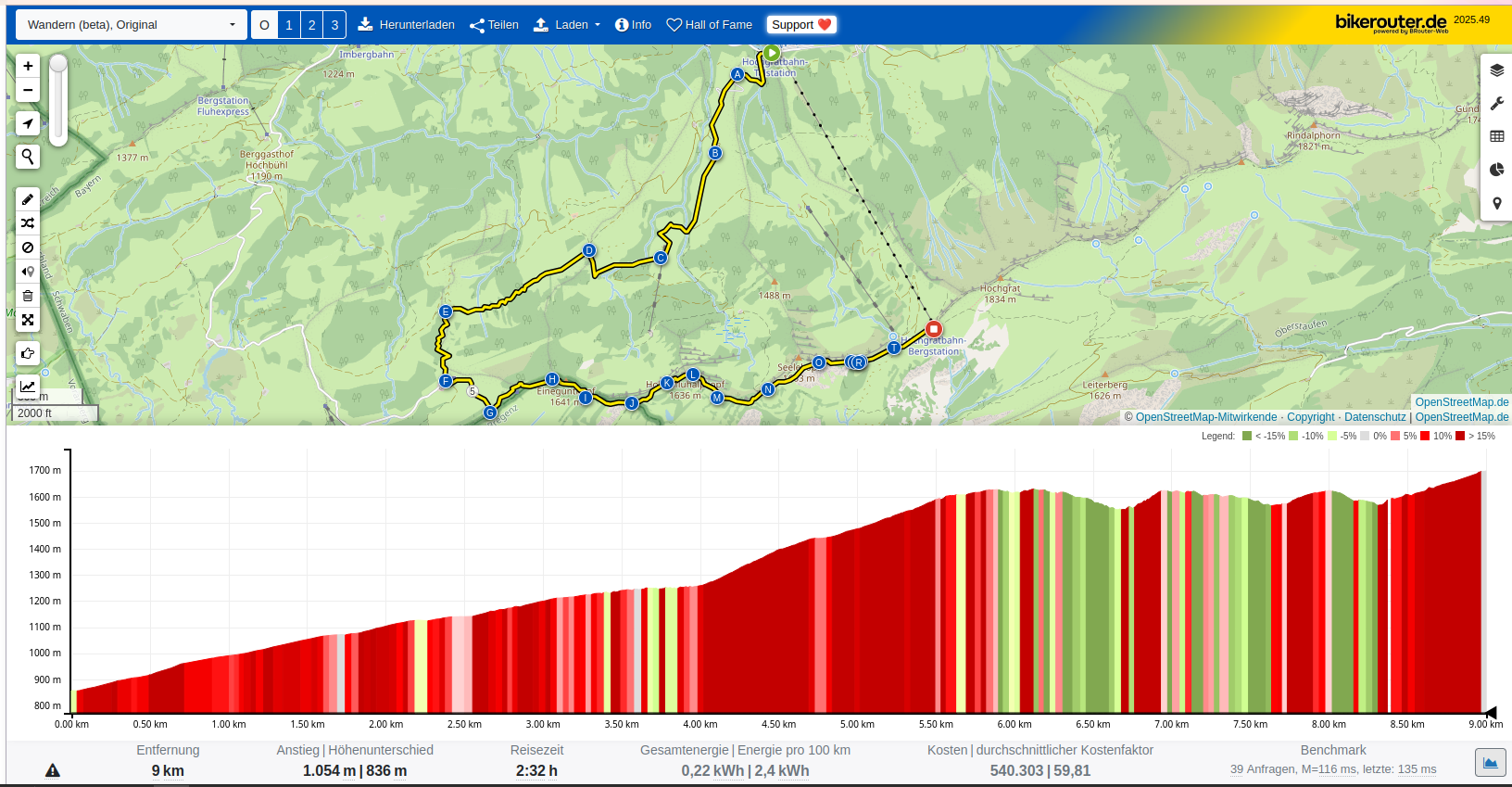Screen dimensions: 1512x787
Task: Open the pie chart analysis tab
Action: [1496, 170]
